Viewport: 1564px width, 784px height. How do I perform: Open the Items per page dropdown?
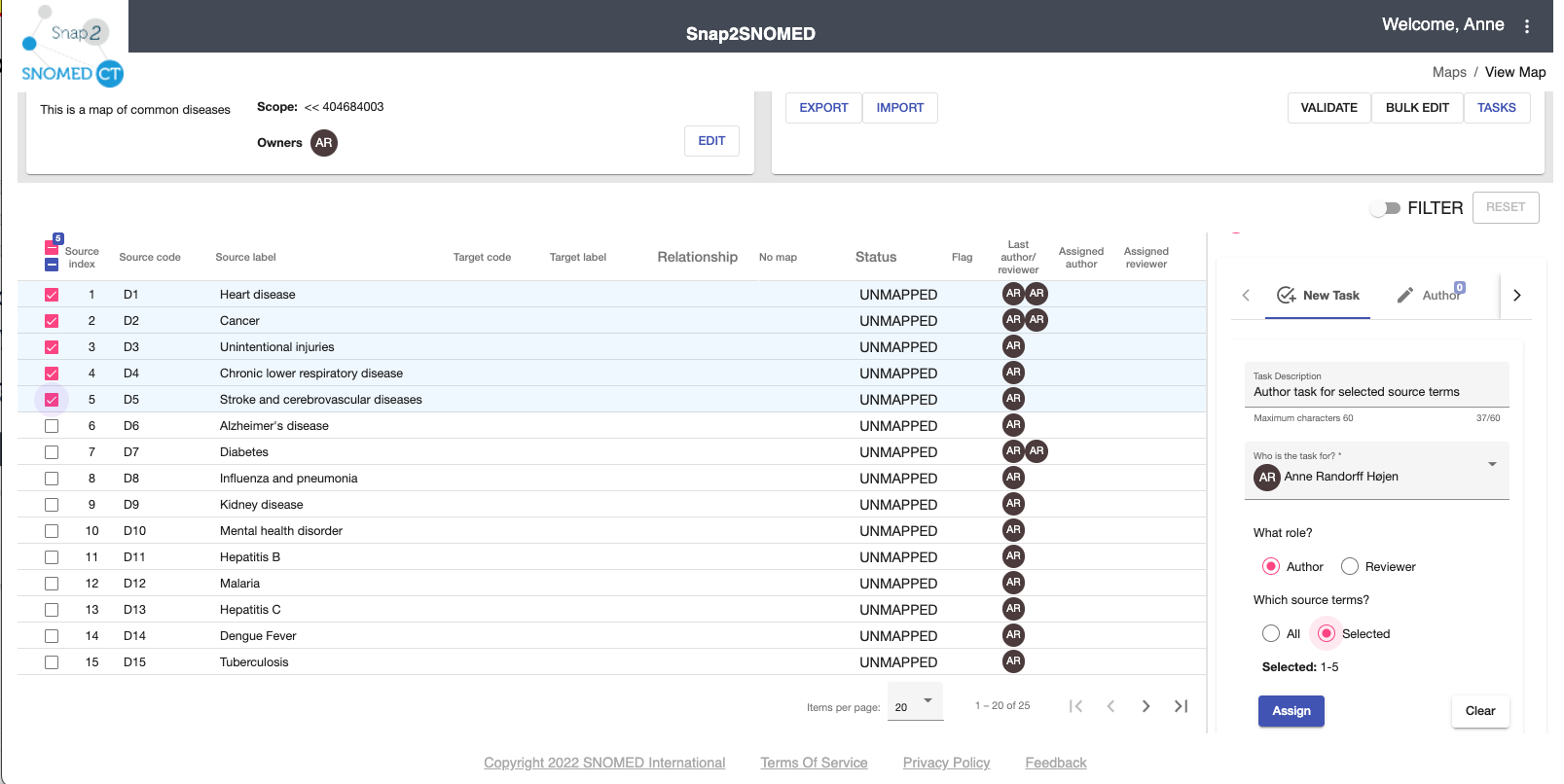pyautogui.click(x=917, y=702)
